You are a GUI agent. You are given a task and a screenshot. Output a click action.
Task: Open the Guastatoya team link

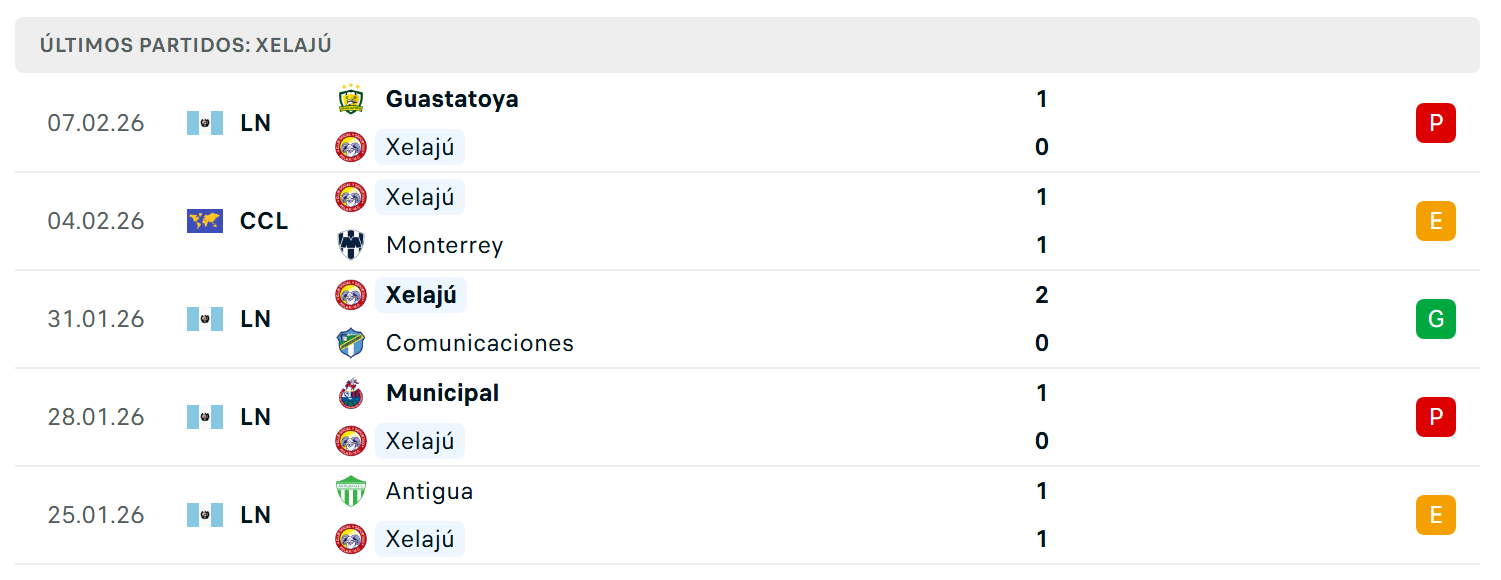pyautogui.click(x=452, y=99)
